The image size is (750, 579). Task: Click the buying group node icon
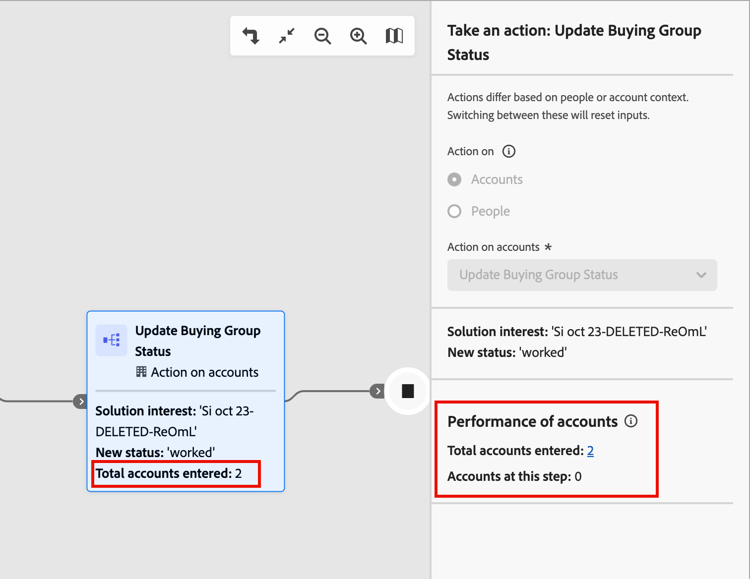tap(111, 340)
